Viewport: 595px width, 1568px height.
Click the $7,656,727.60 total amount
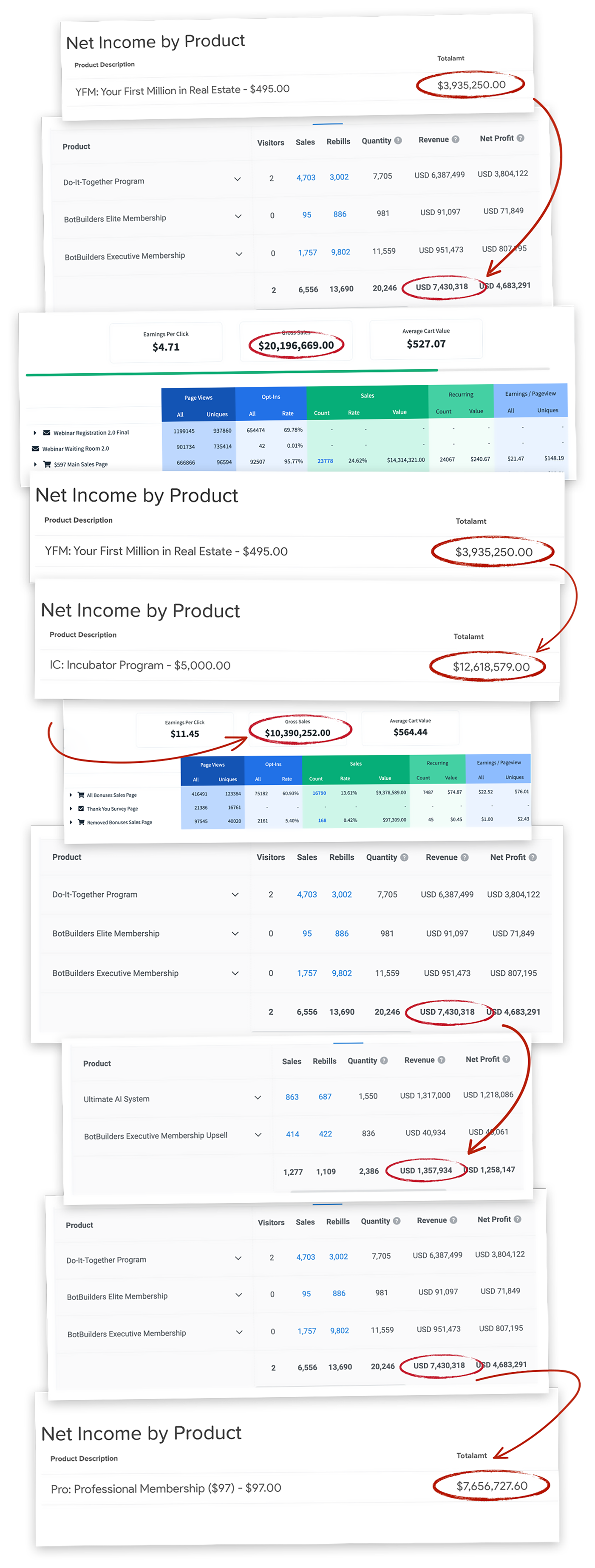tap(492, 1486)
